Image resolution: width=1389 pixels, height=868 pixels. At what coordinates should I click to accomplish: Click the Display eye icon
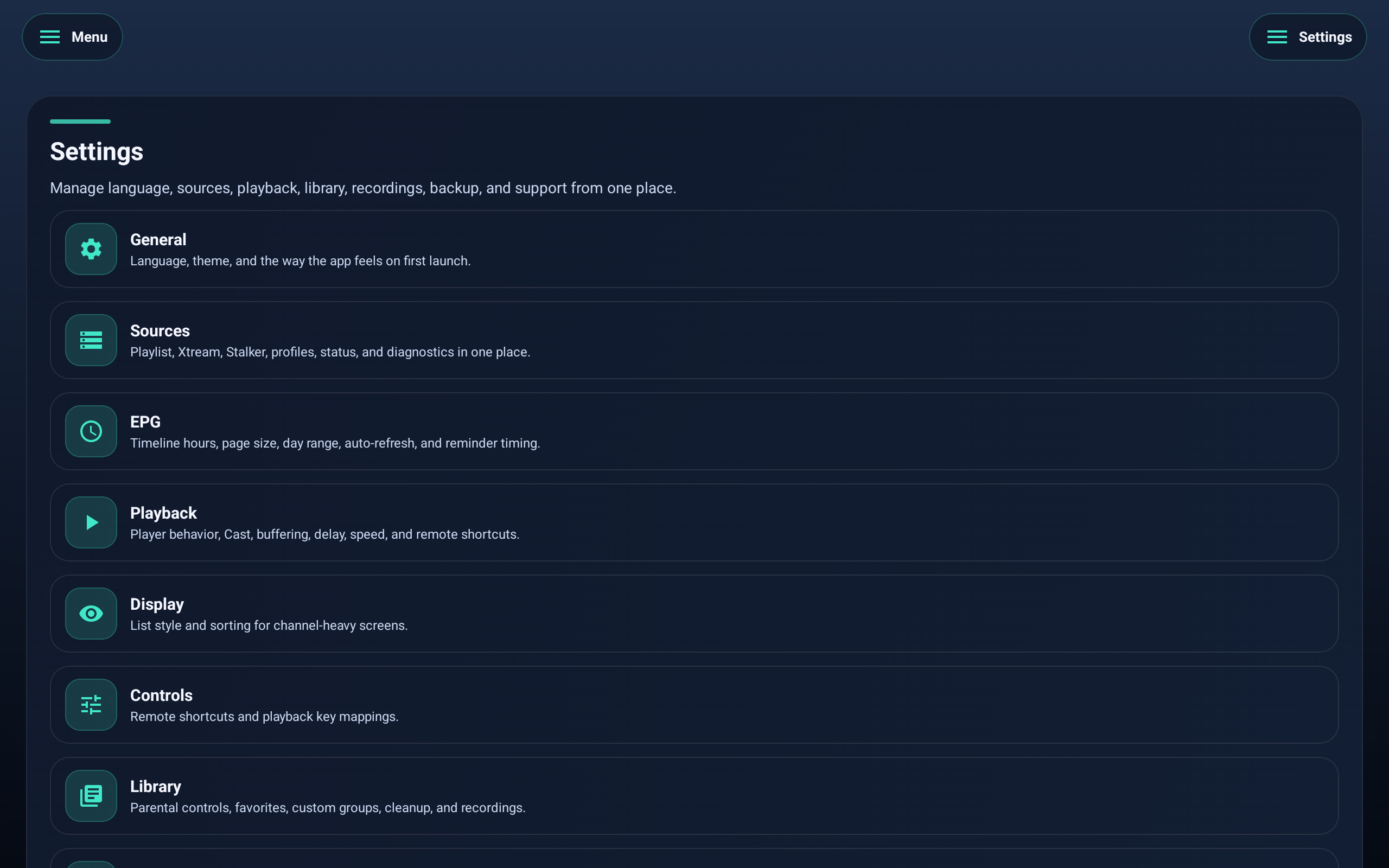pyautogui.click(x=91, y=614)
